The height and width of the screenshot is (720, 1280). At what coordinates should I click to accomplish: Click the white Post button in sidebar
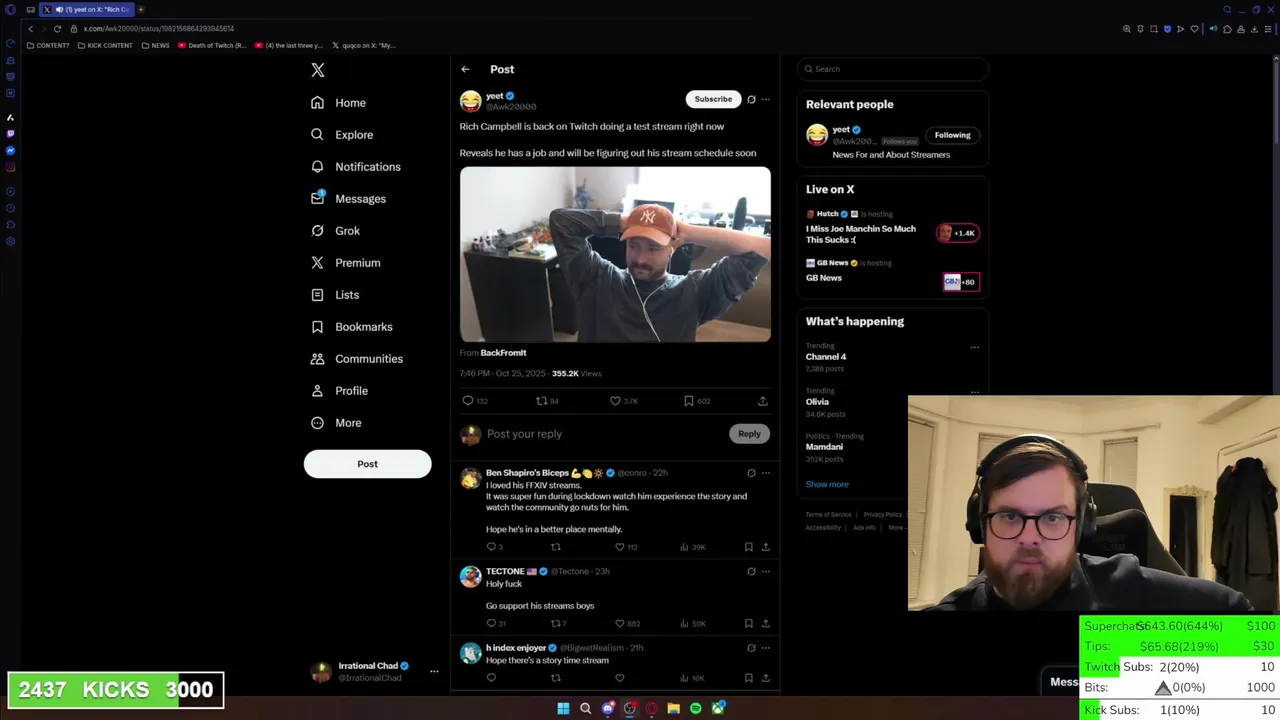[x=367, y=464]
